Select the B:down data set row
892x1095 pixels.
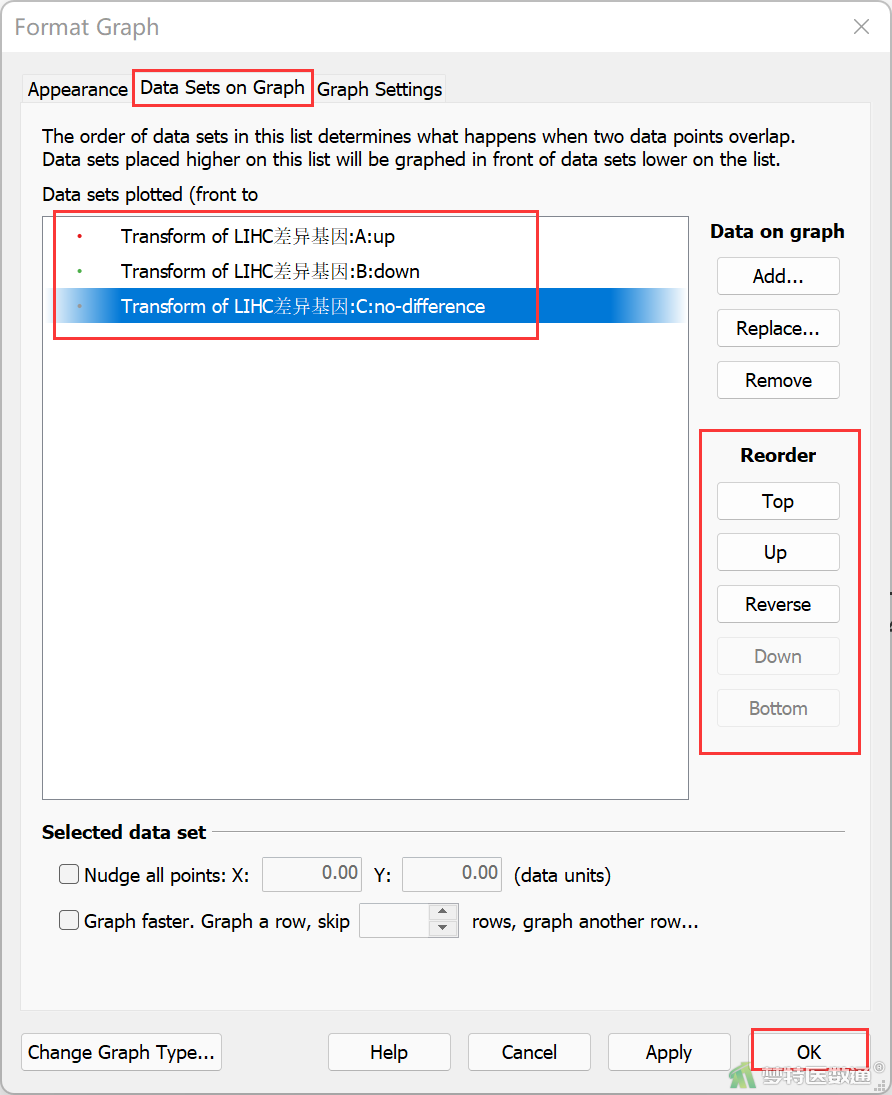[365, 271]
